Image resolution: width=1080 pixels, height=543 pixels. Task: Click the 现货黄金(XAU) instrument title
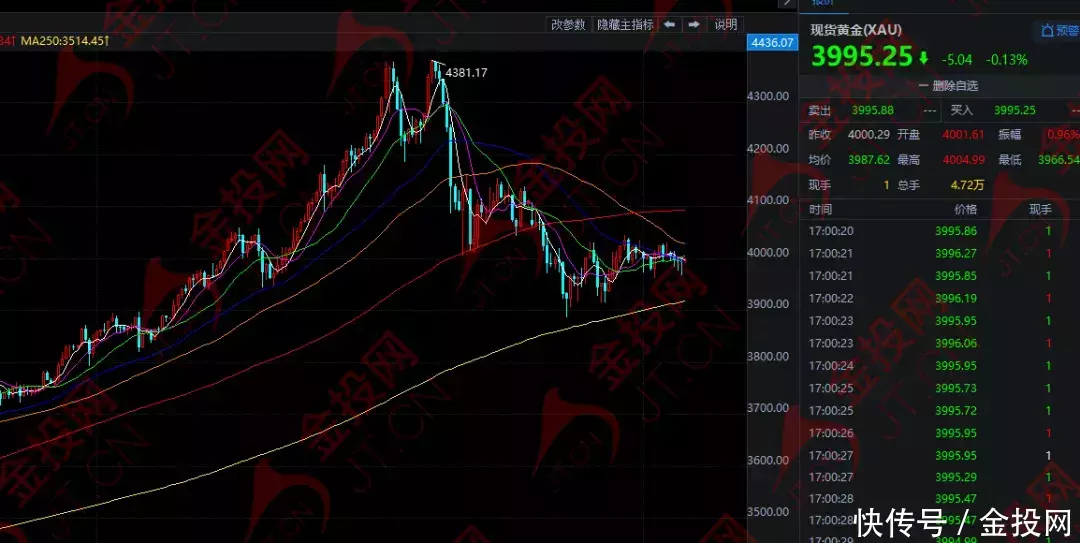pyautogui.click(x=856, y=31)
